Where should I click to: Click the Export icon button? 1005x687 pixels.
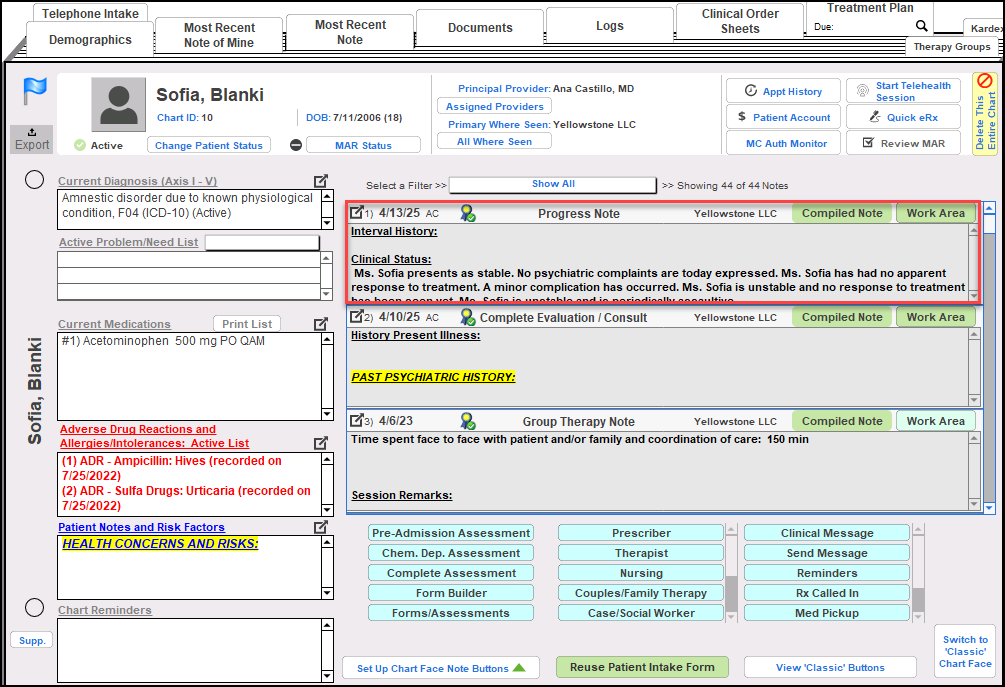pyautogui.click(x=32, y=139)
